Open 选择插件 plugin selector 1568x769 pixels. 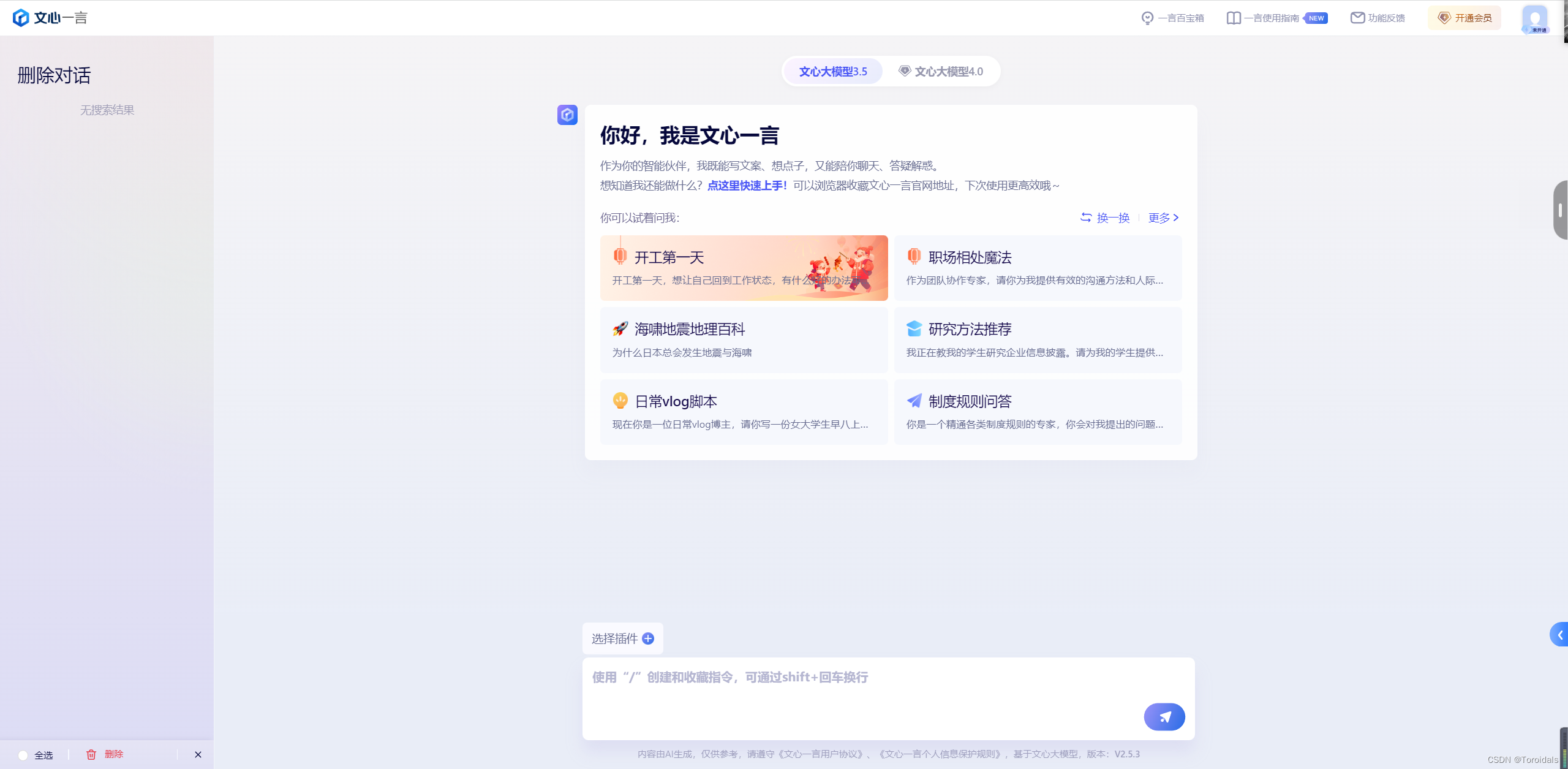coord(623,638)
